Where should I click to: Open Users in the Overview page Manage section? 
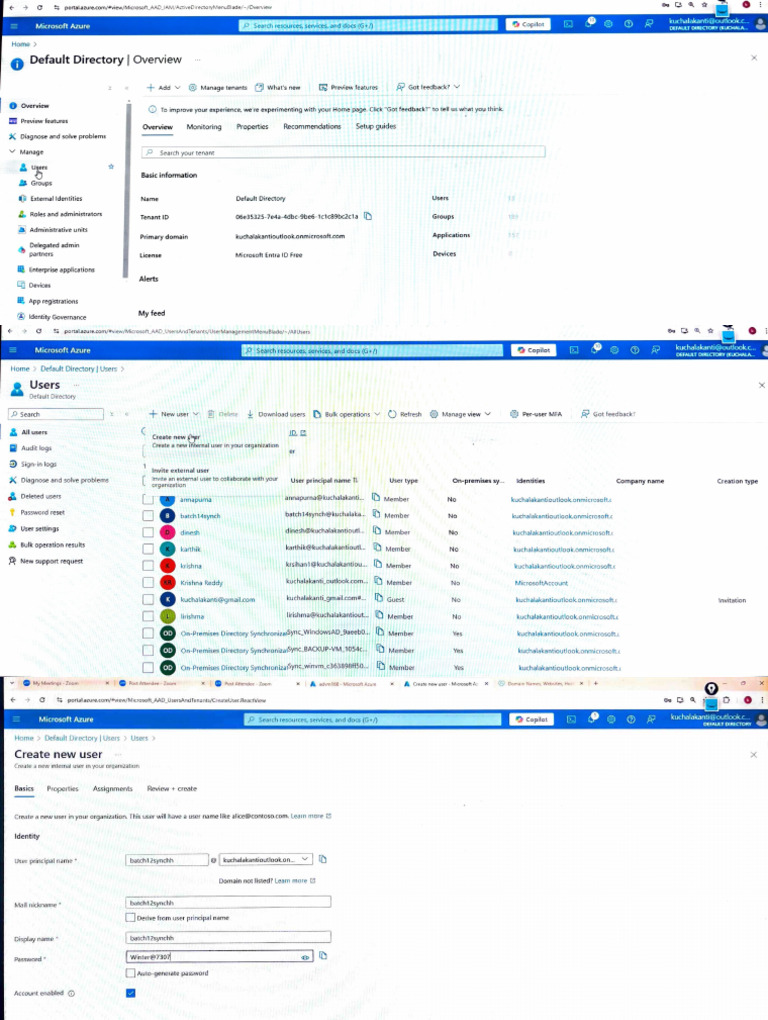(x=39, y=167)
